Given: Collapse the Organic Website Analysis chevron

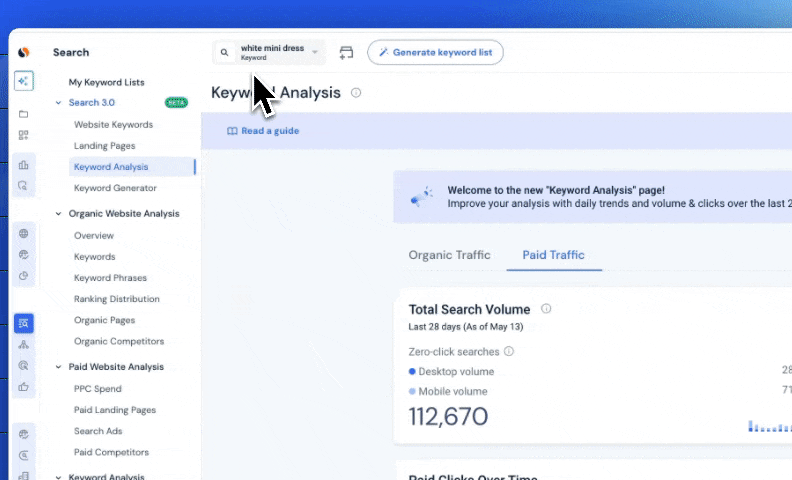Looking at the screenshot, I should point(58,214).
